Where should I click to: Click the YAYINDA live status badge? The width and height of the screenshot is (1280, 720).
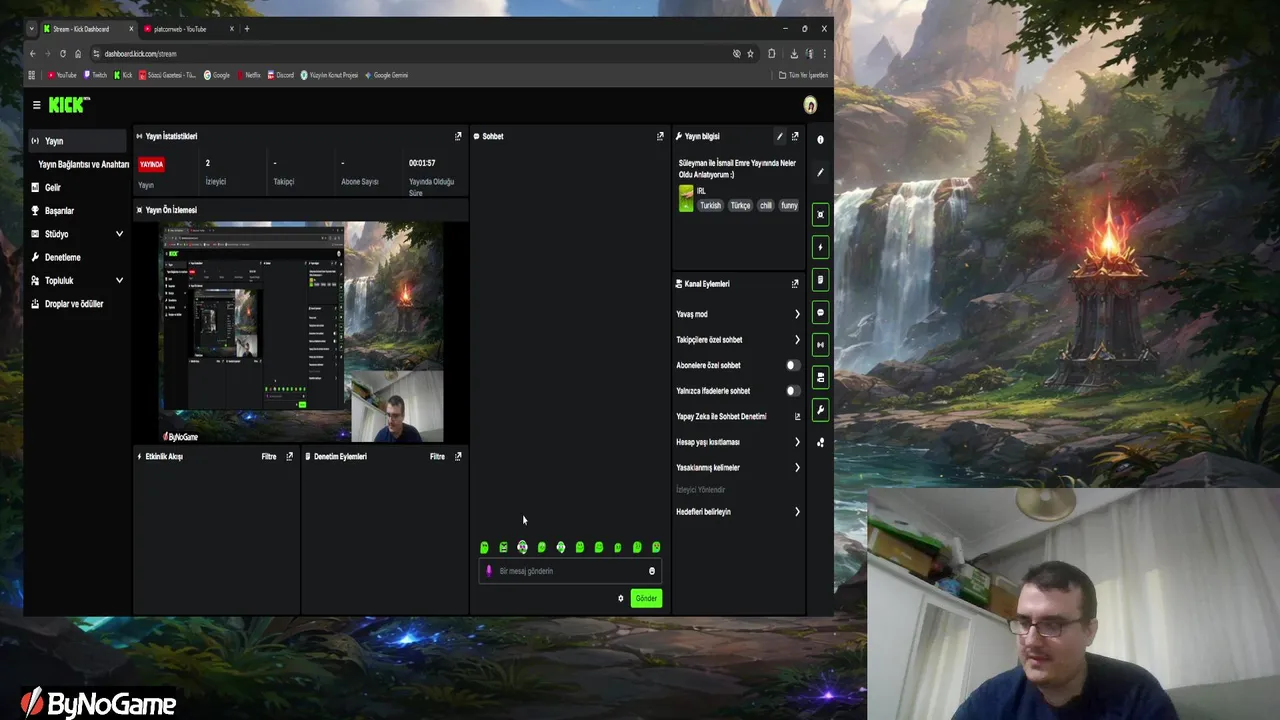152,164
